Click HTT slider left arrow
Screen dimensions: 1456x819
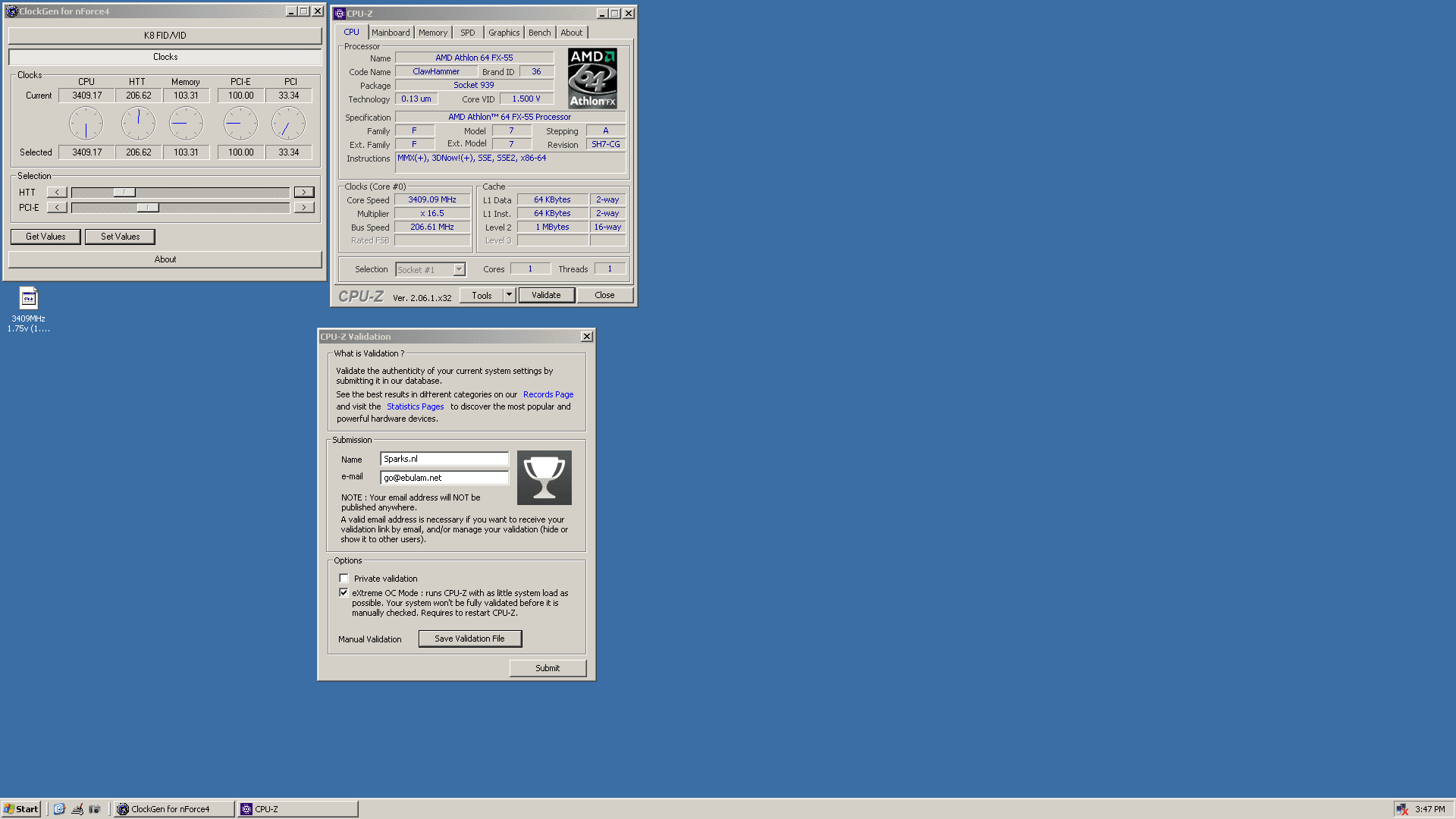click(57, 193)
